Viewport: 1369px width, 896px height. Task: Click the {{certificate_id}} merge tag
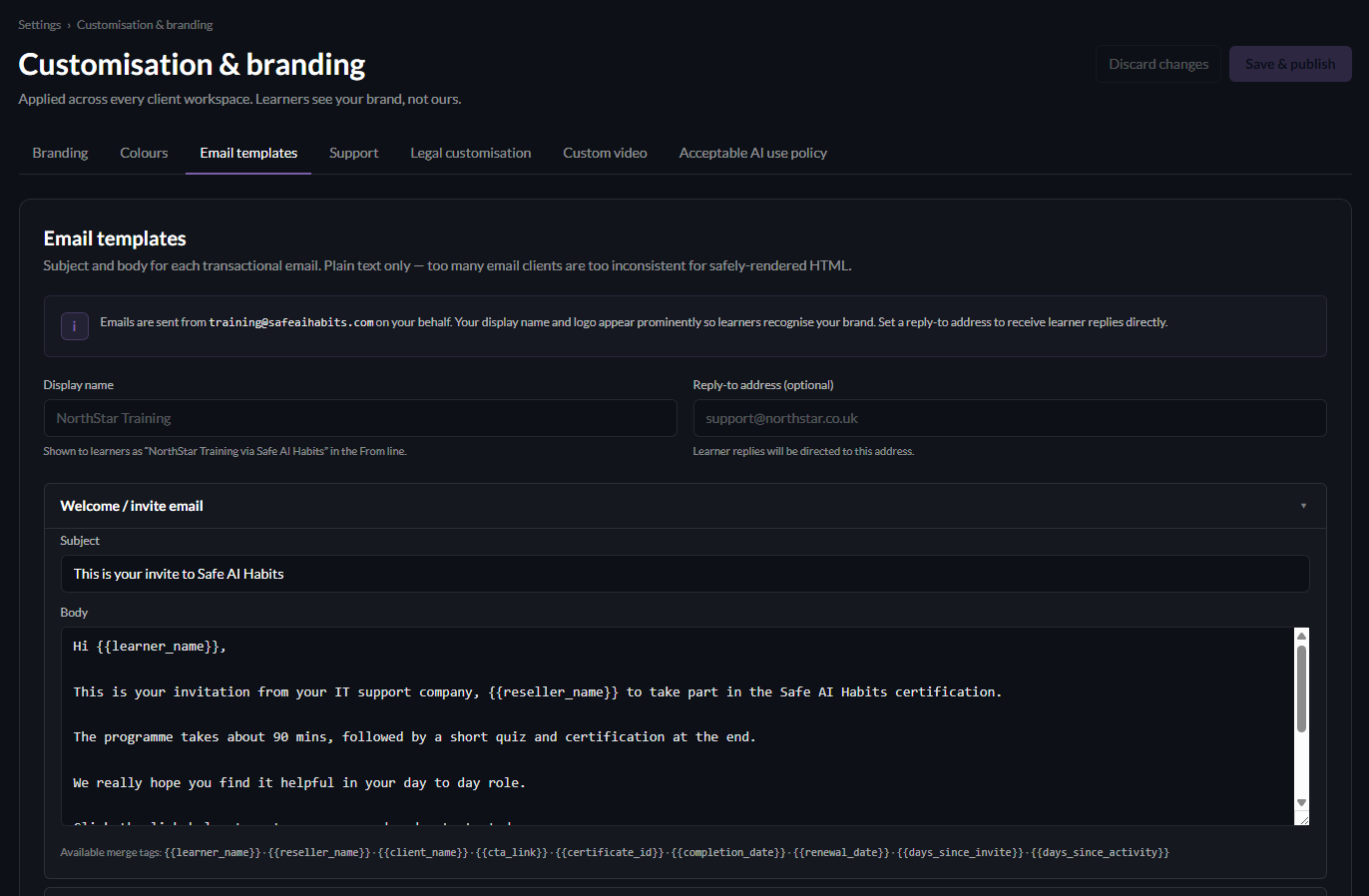[x=610, y=852]
